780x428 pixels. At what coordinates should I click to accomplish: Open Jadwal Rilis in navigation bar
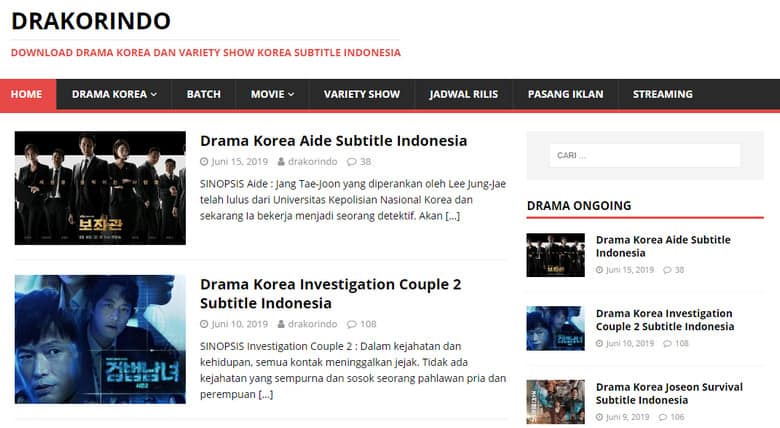pos(464,94)
